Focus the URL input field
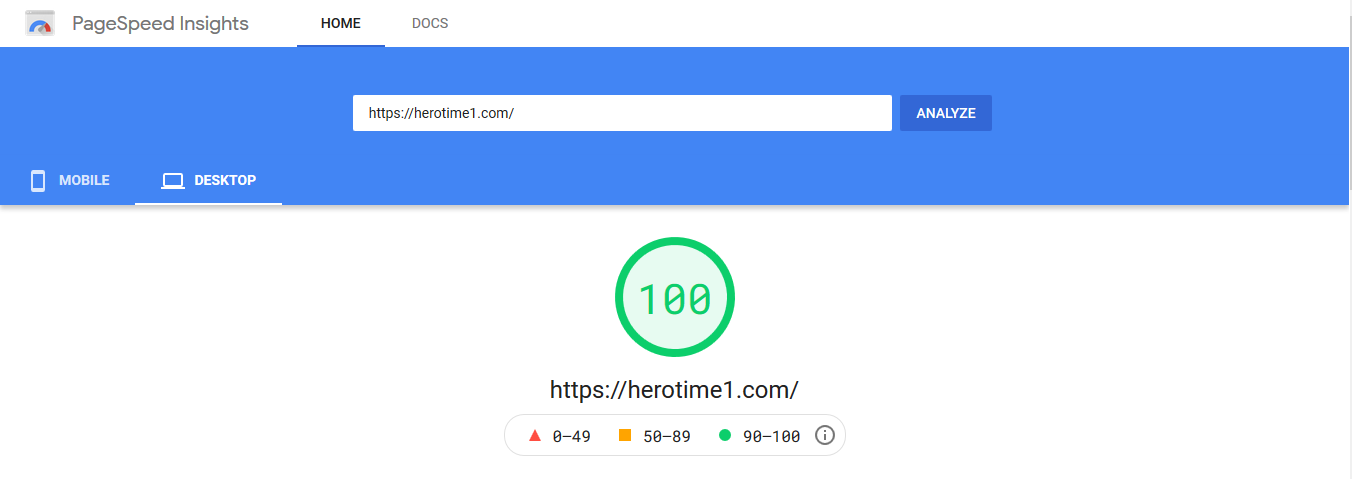 pos(622,113)
